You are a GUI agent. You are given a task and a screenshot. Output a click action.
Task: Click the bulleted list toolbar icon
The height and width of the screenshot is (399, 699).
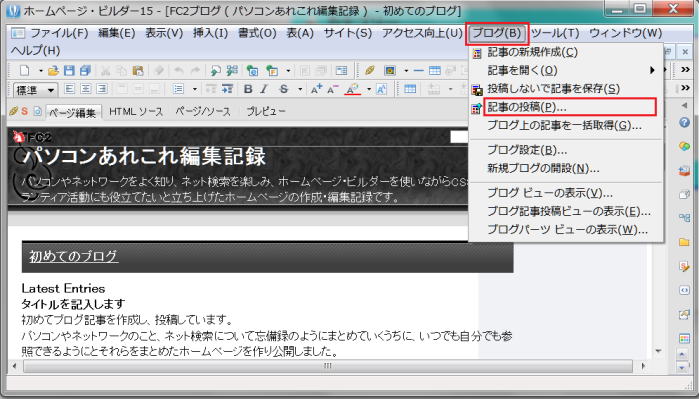[x=178, y=89]
